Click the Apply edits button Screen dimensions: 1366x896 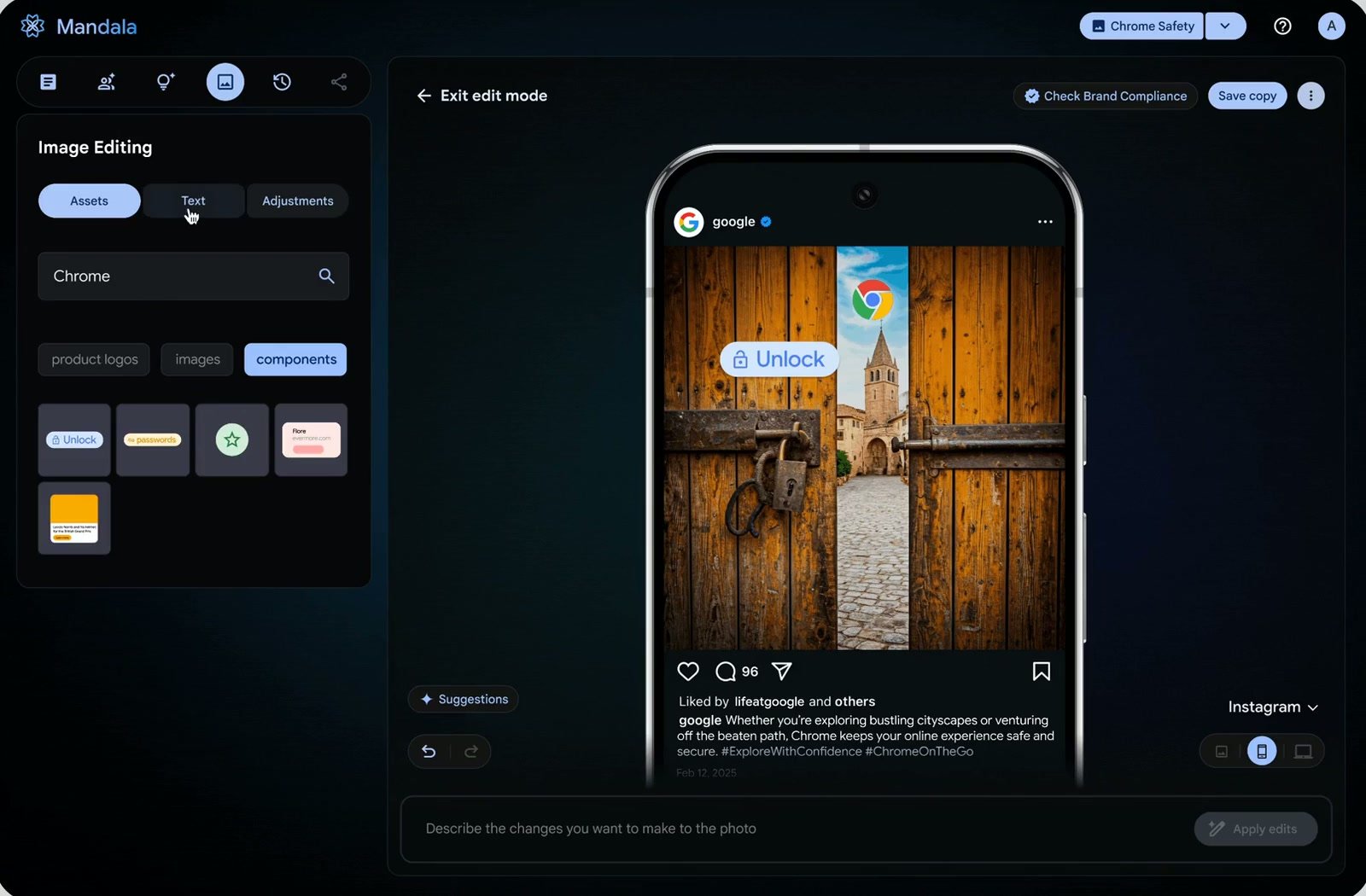coord(1255,829)
